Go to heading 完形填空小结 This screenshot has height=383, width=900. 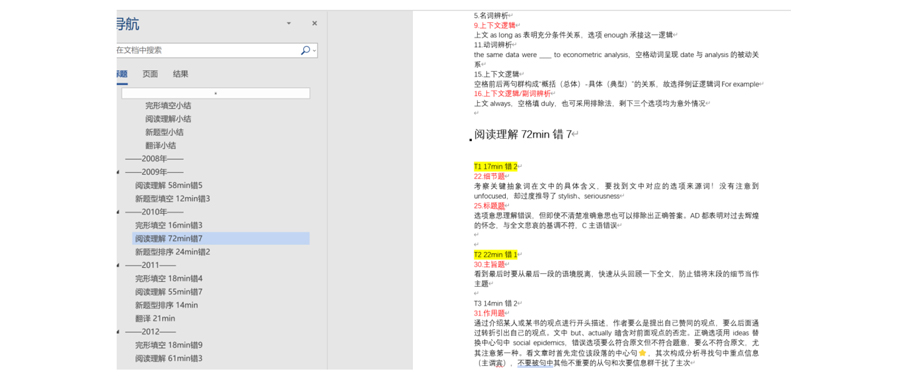coord(168,106)
